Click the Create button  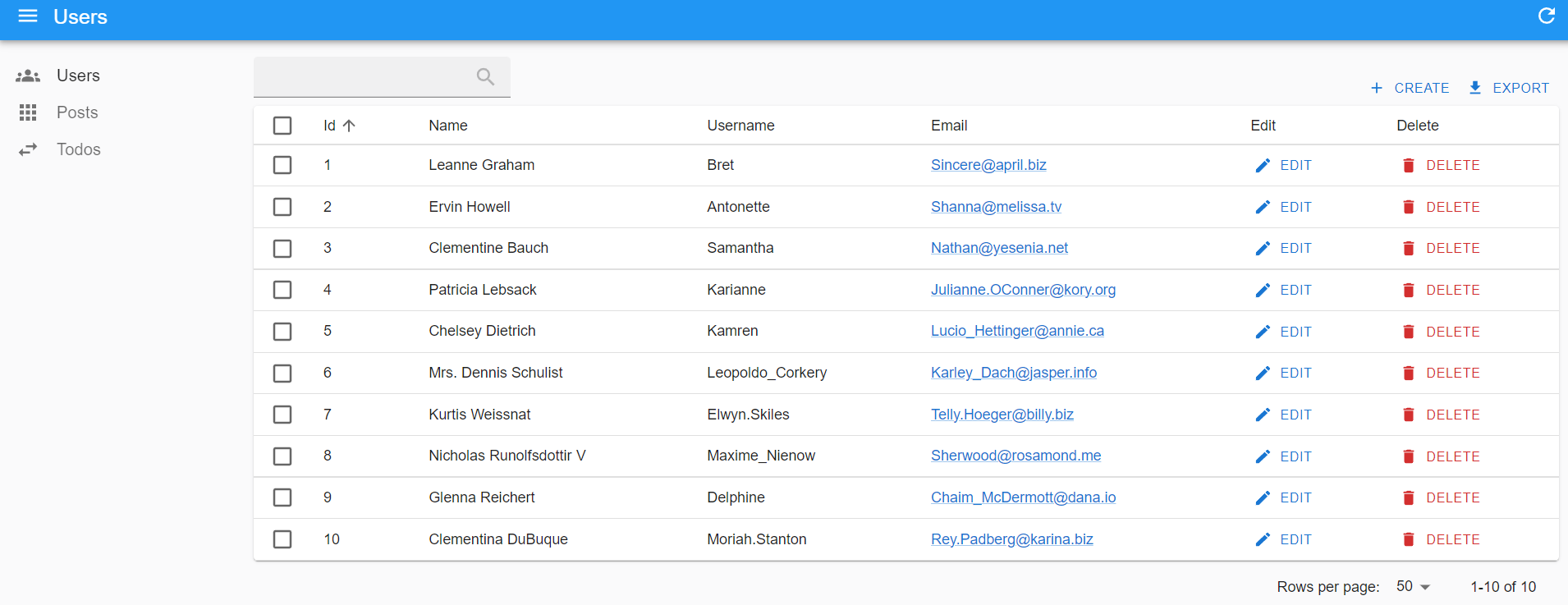1410,88
